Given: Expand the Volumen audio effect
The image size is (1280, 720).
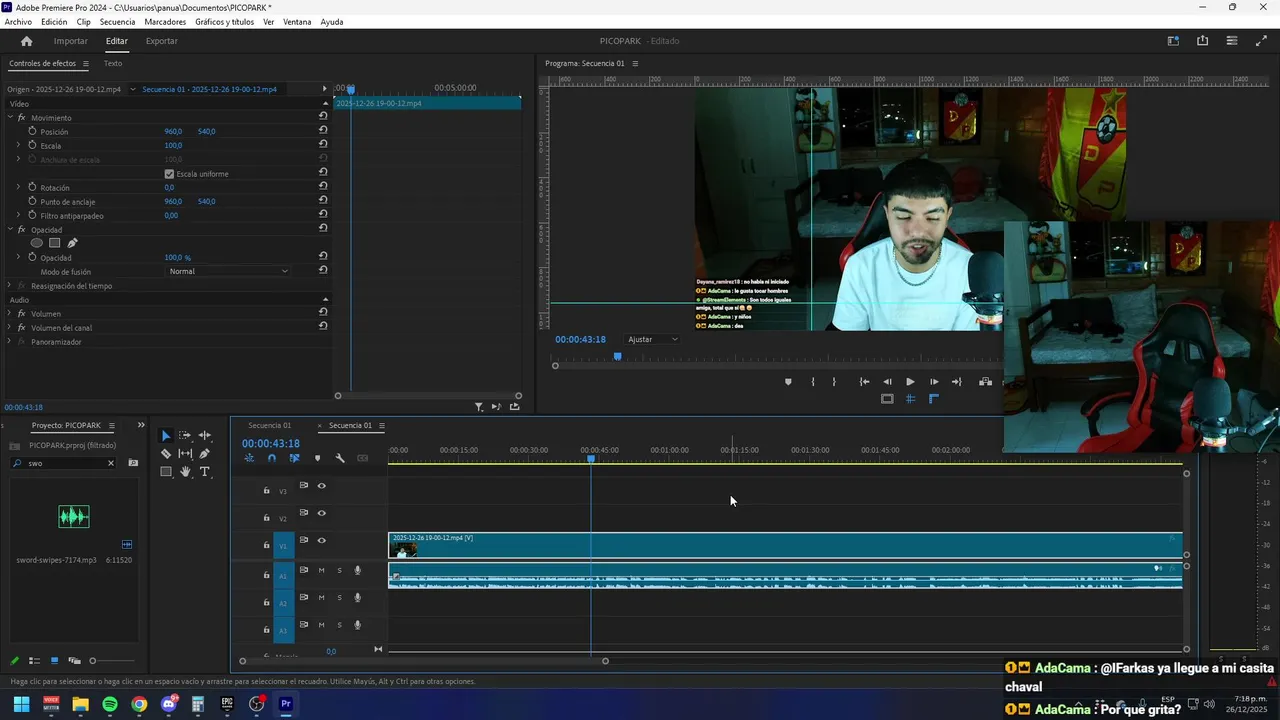Looking at the screenshot, I should point(9,313).
